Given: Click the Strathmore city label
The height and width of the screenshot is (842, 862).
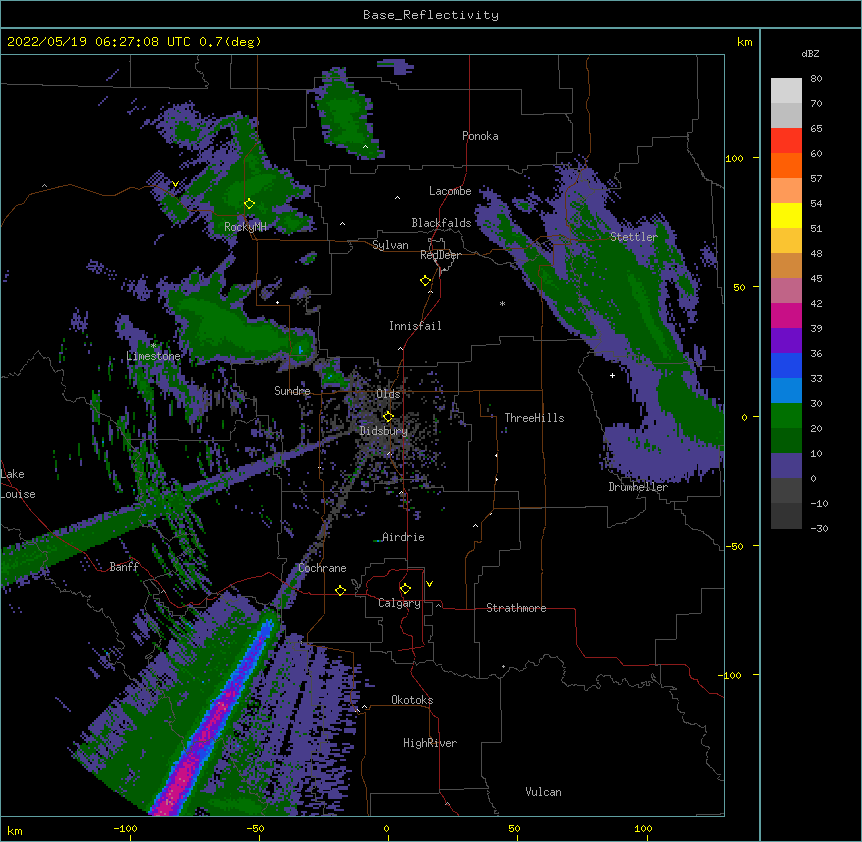Looking at the screenshot, I should pos(516,608).
